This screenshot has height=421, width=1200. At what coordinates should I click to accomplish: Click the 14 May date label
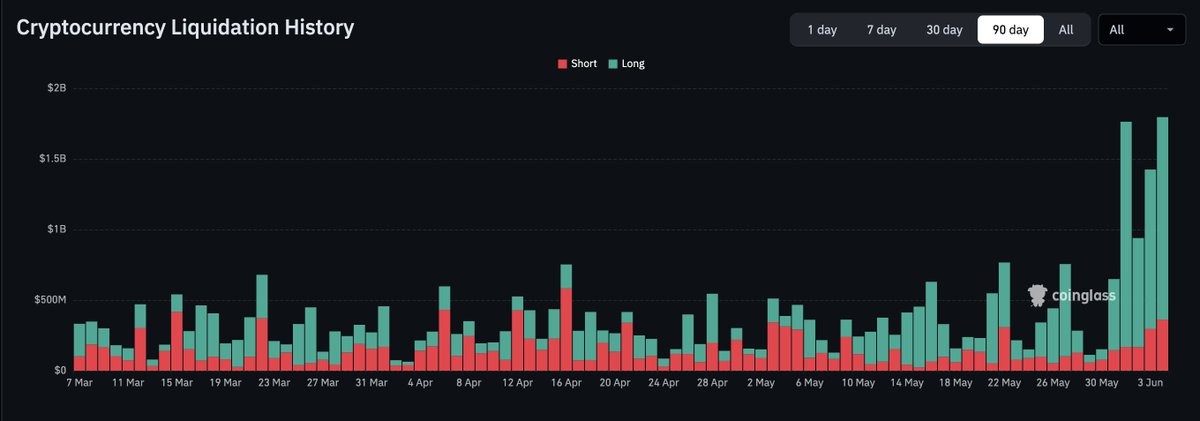[908, 383]
